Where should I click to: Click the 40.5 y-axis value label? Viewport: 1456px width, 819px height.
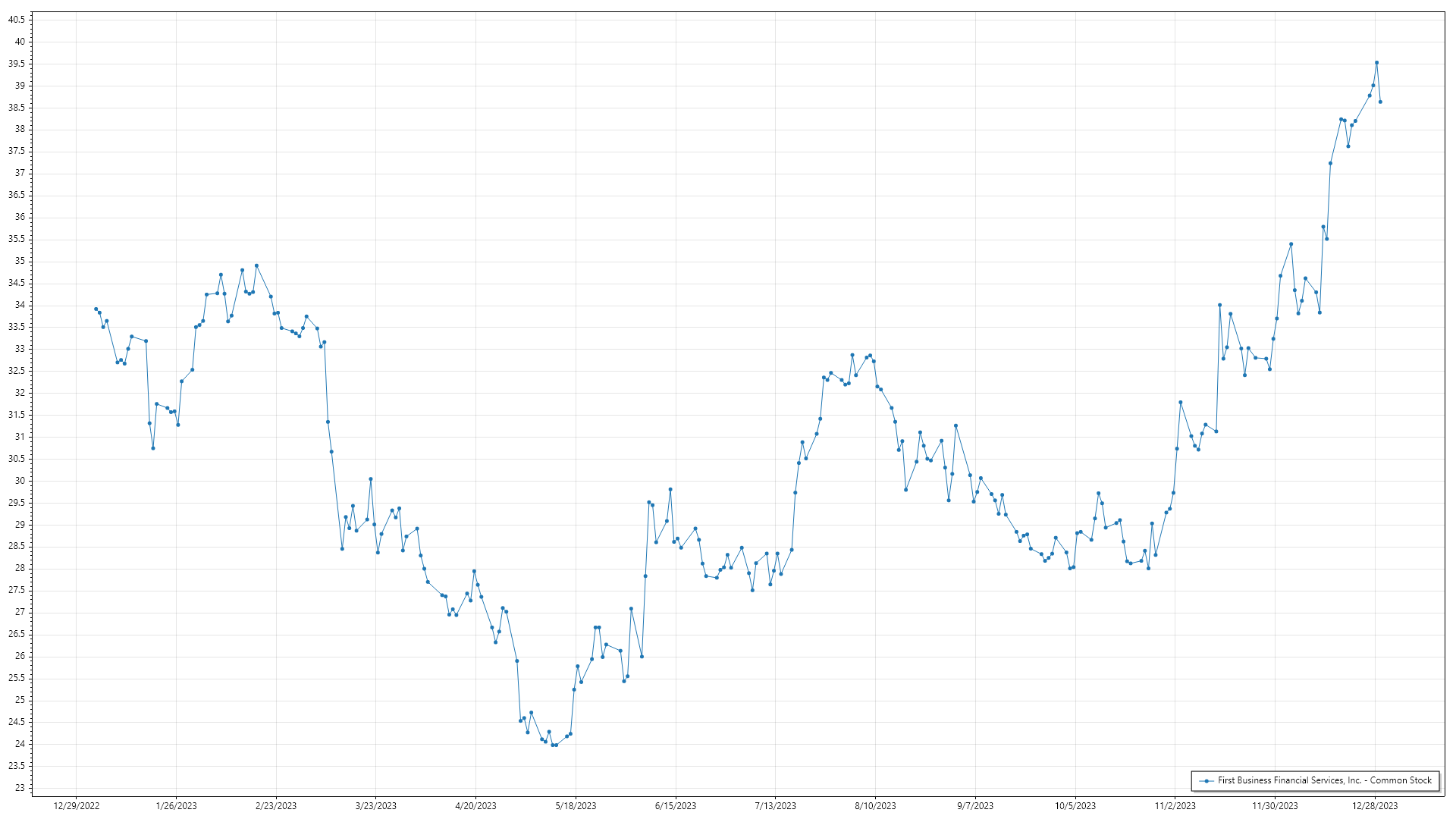17,20
